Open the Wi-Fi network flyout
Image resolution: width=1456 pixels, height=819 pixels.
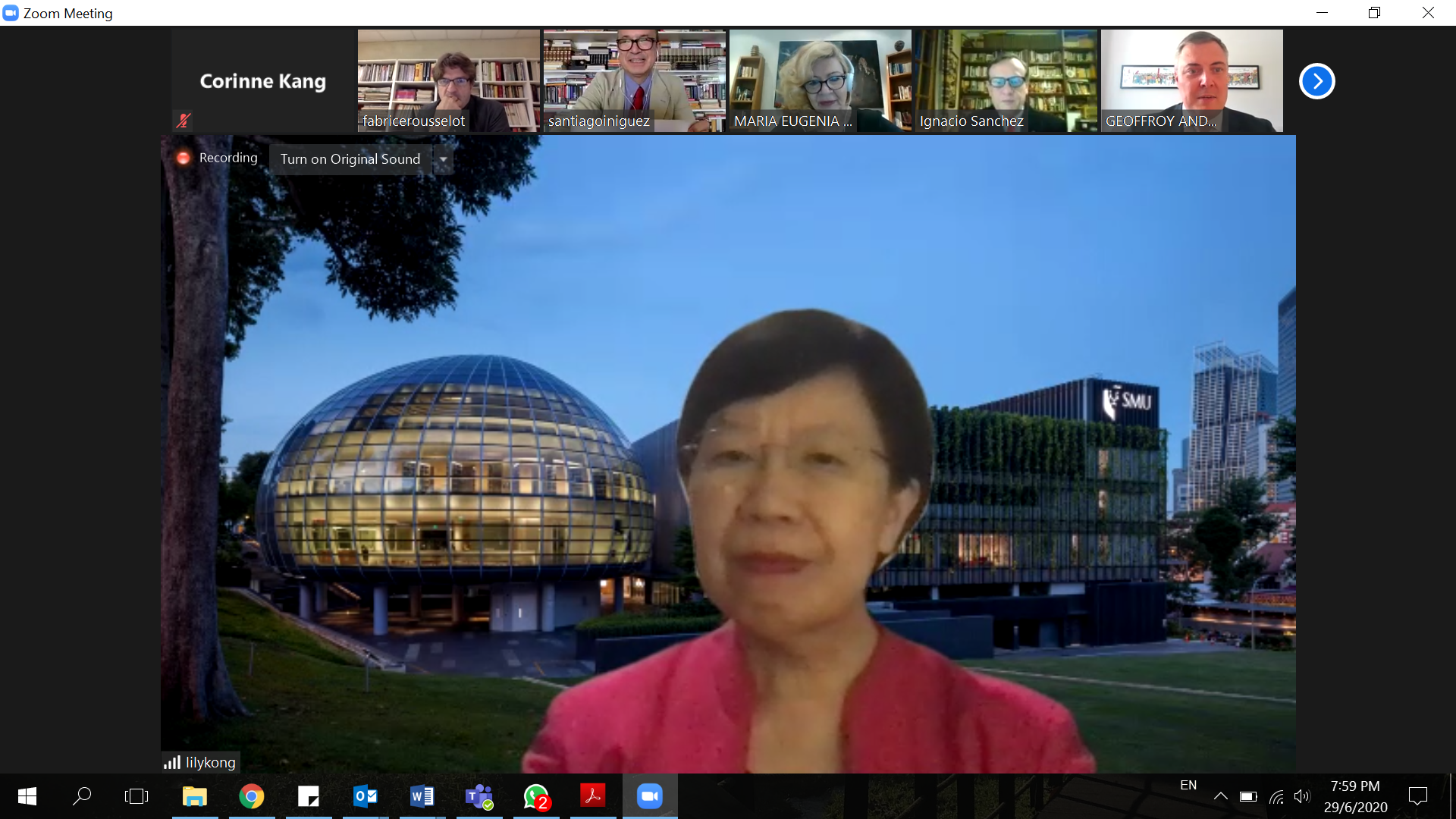1277,796
